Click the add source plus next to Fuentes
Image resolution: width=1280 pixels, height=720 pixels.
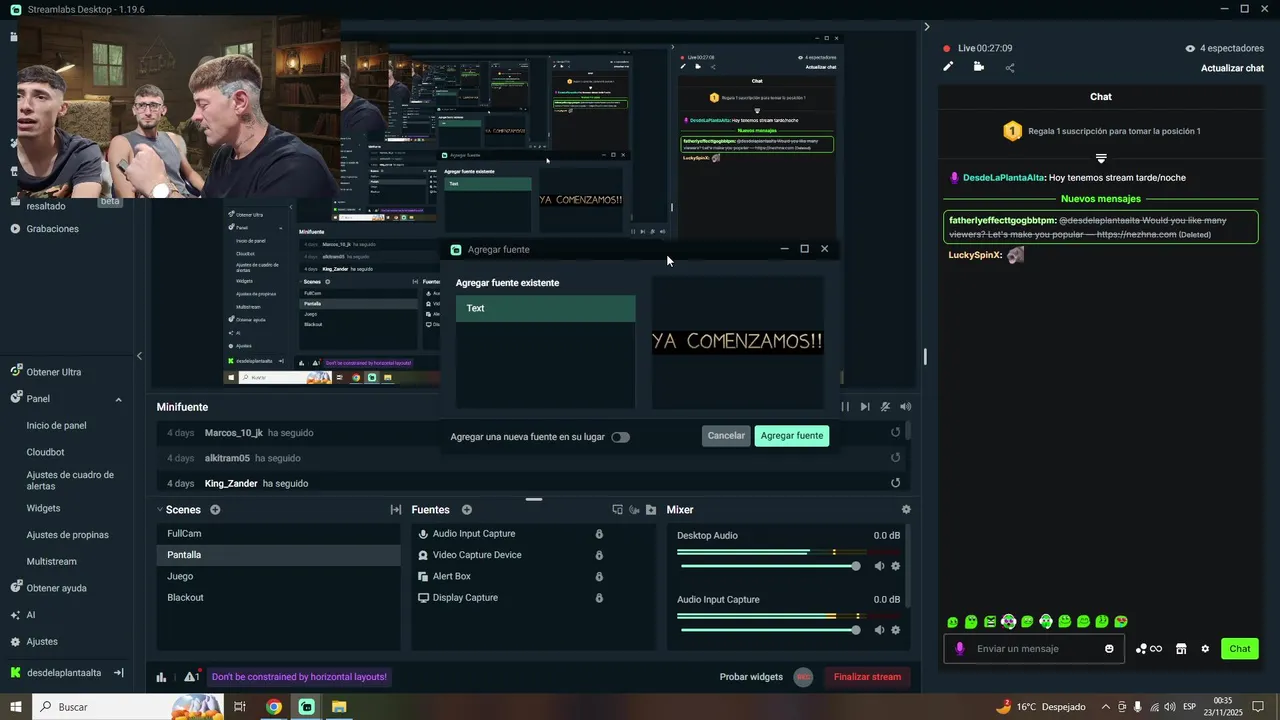[x=466, y=510]
